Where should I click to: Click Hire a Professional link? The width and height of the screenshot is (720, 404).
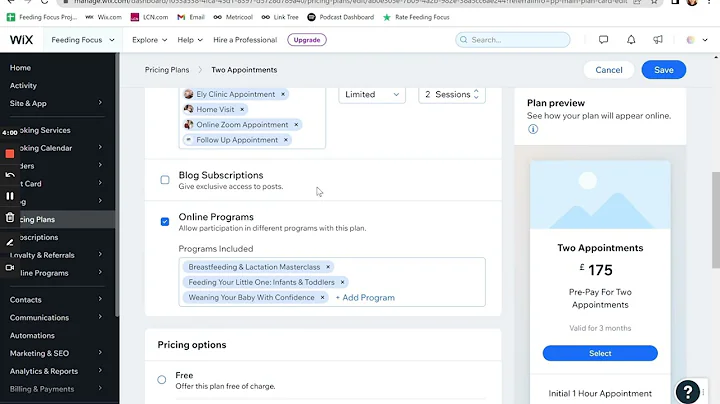point(245,40)
